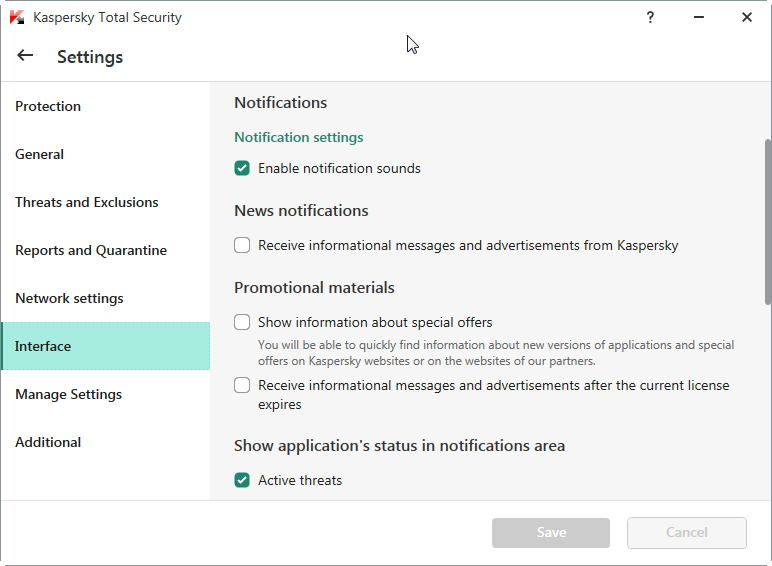Minimize the Kaspersky Total Security window
Screen dimensions: 772x566
[699, 17]
